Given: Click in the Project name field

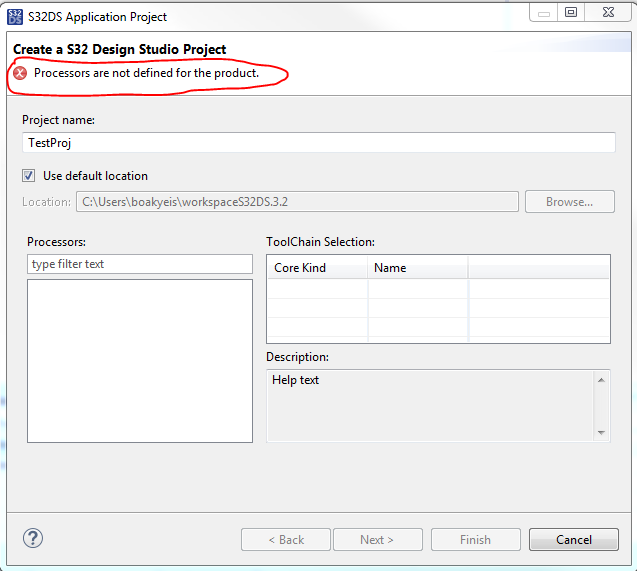Looking at the screenshot, I should point(318,143).
